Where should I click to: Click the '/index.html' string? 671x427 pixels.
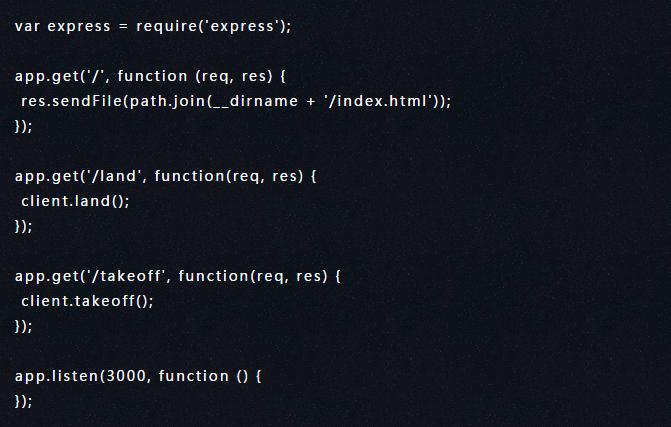[x=377, y=101]
